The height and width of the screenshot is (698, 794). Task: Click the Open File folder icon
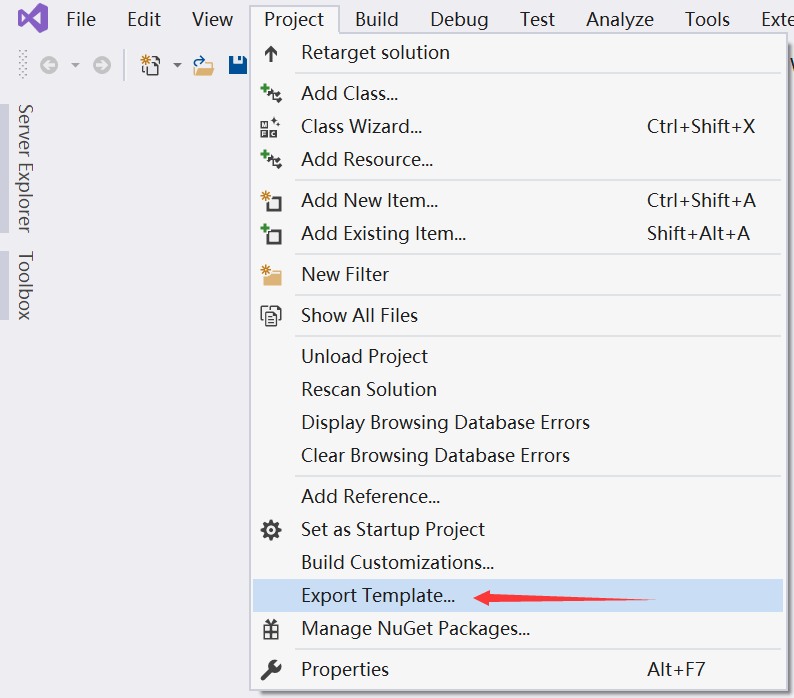click(204, 65)
